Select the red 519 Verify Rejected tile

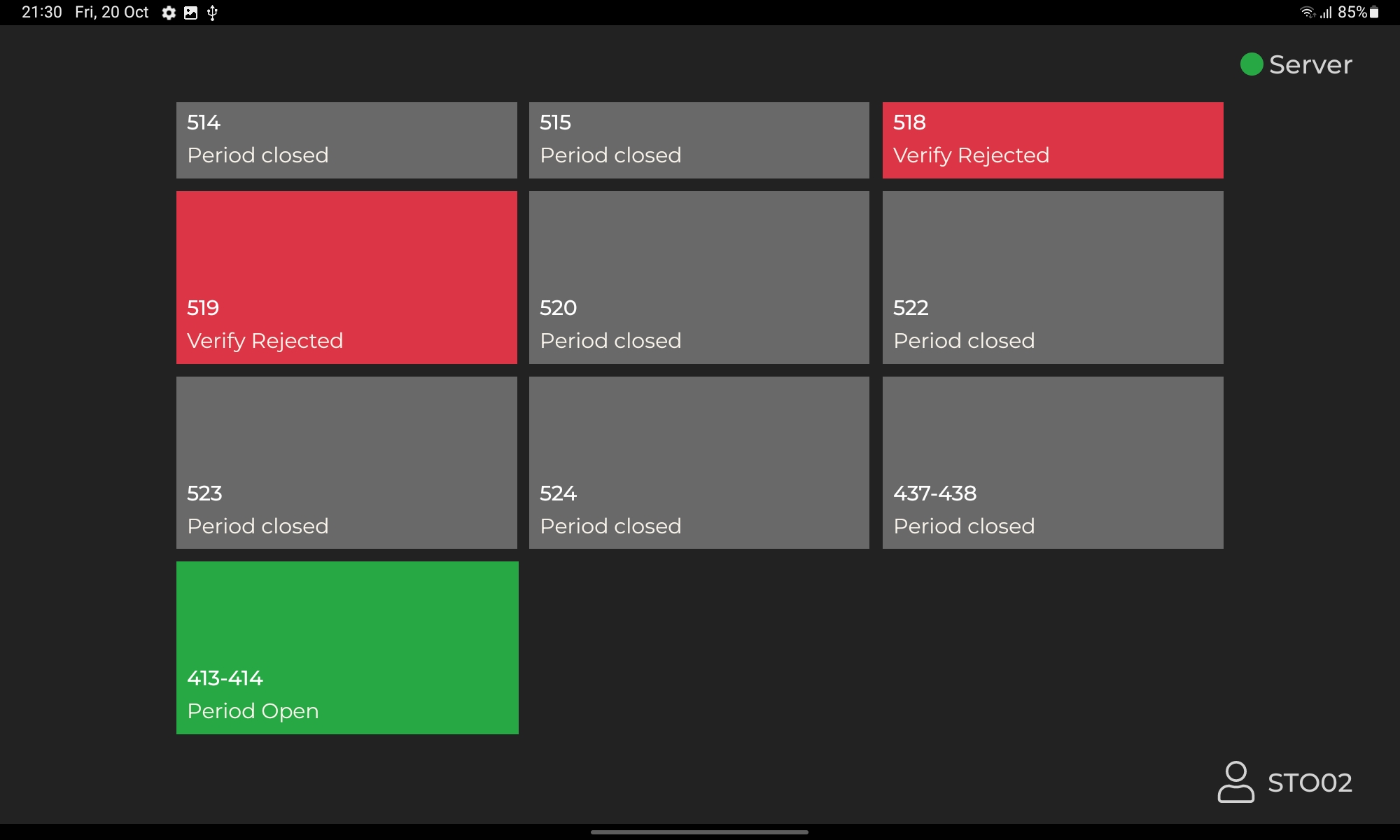click(x=346, y=277)
